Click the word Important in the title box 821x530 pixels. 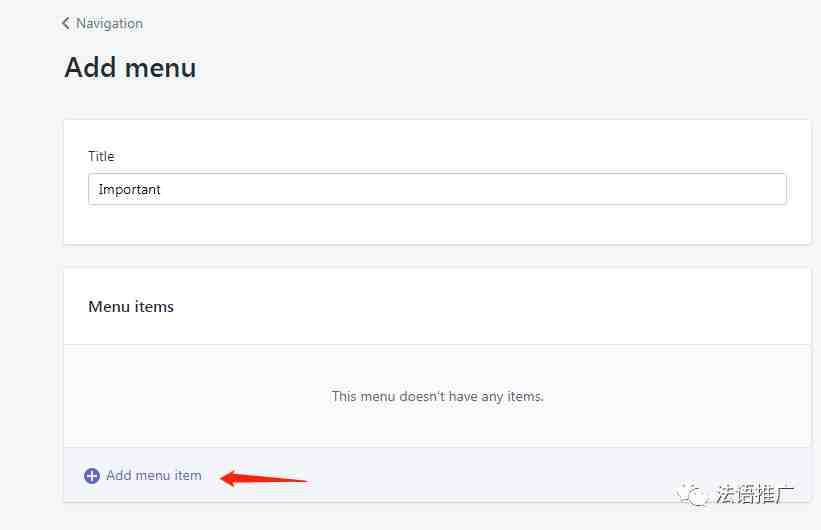[129, 190]
